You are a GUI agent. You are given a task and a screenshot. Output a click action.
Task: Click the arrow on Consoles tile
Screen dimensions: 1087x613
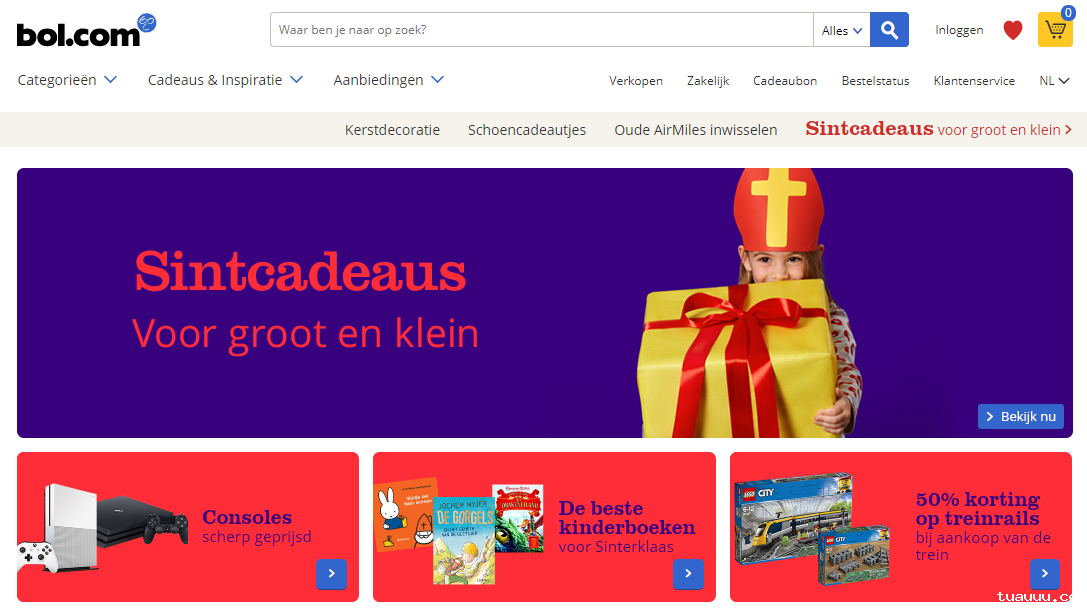tap(331, 574)
